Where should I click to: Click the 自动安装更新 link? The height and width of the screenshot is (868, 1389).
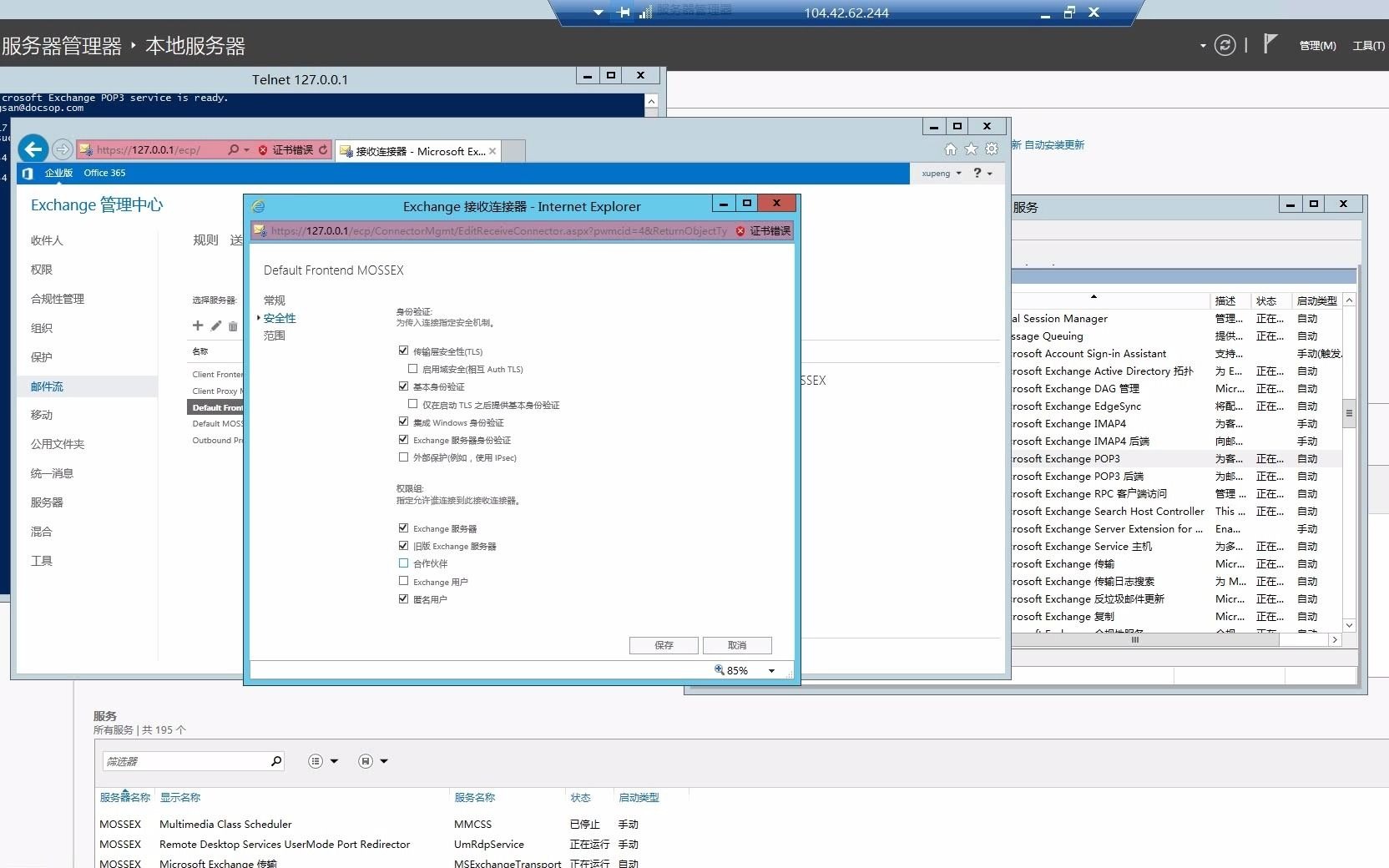pyautogui.click(x=1054, y=145)
